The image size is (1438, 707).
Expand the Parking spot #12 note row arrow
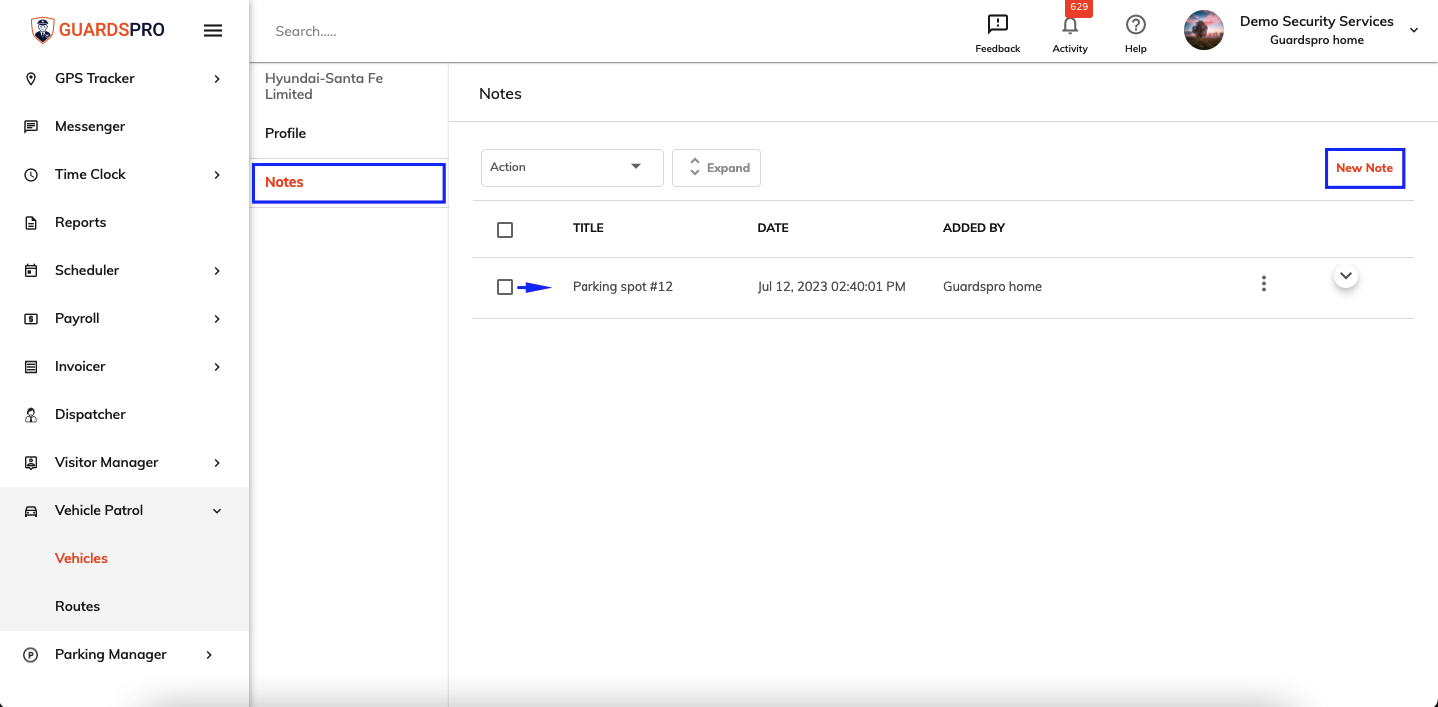click(1346, 276)
